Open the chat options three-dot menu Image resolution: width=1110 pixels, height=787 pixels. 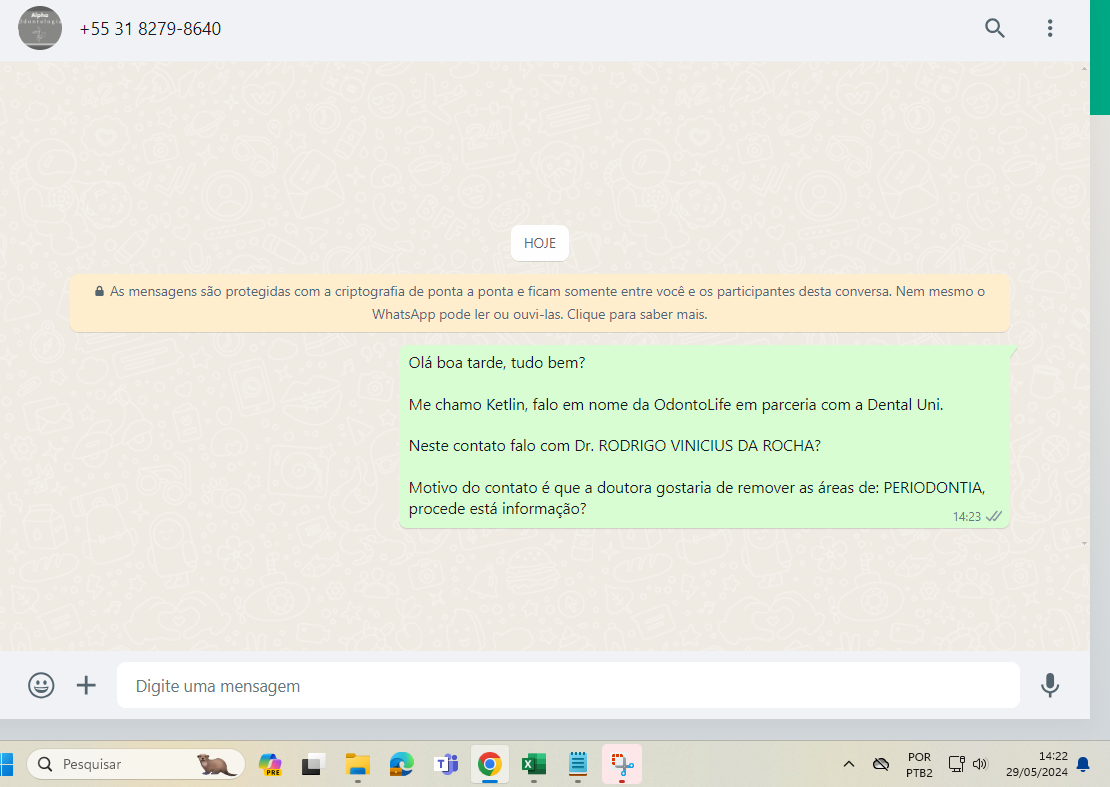(1050, 28)
